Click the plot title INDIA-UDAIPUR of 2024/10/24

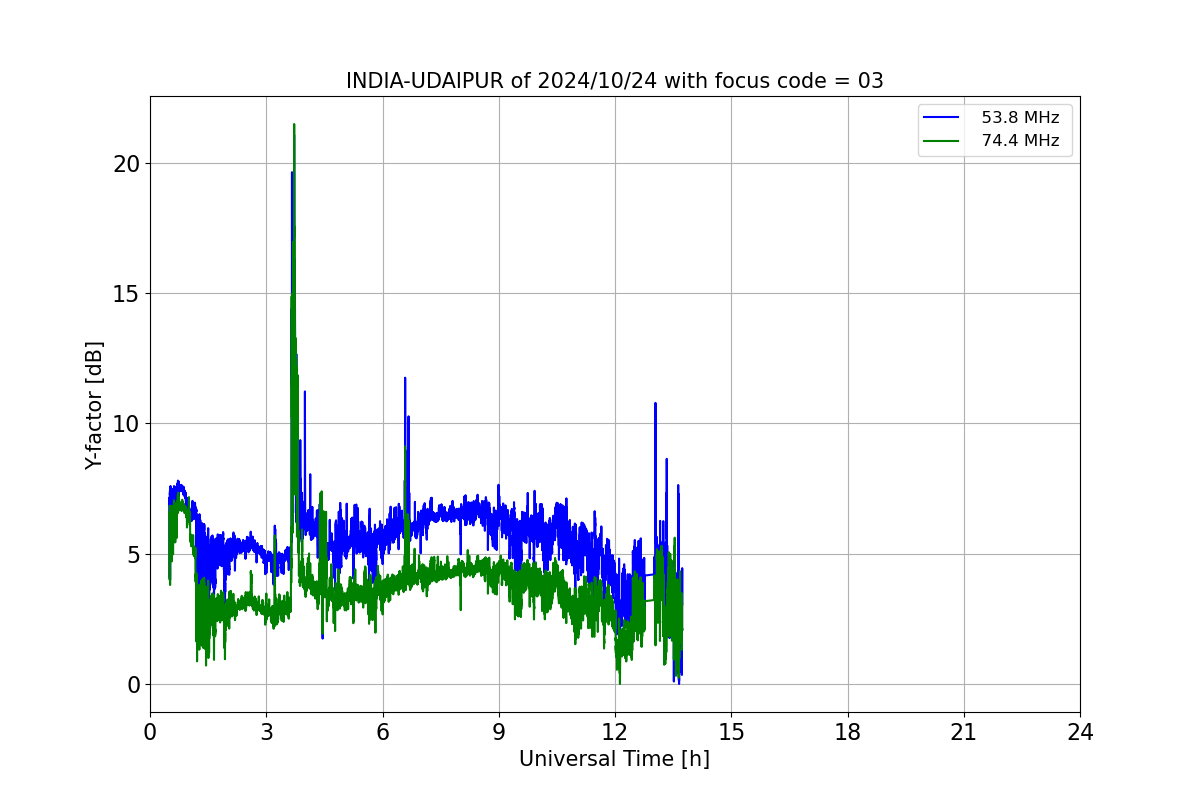(614, 81)
